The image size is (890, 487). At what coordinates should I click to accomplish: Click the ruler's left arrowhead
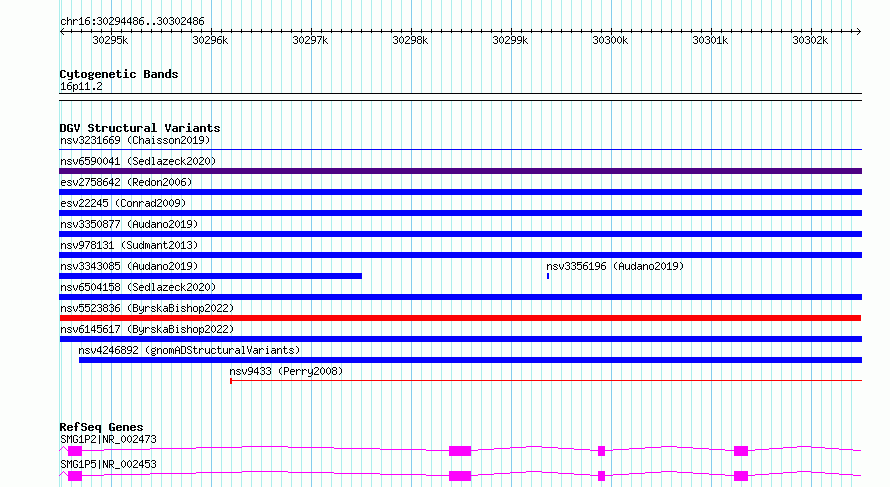click(62, 31)
